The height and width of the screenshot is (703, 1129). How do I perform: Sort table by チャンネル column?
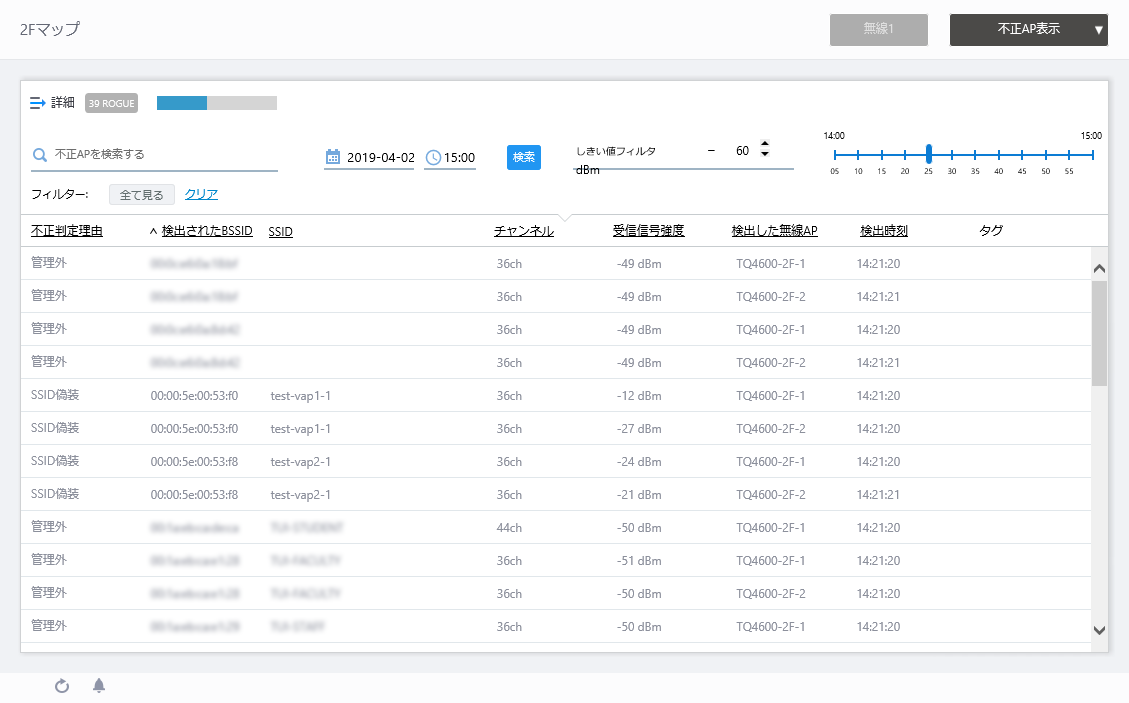point(523,231)
